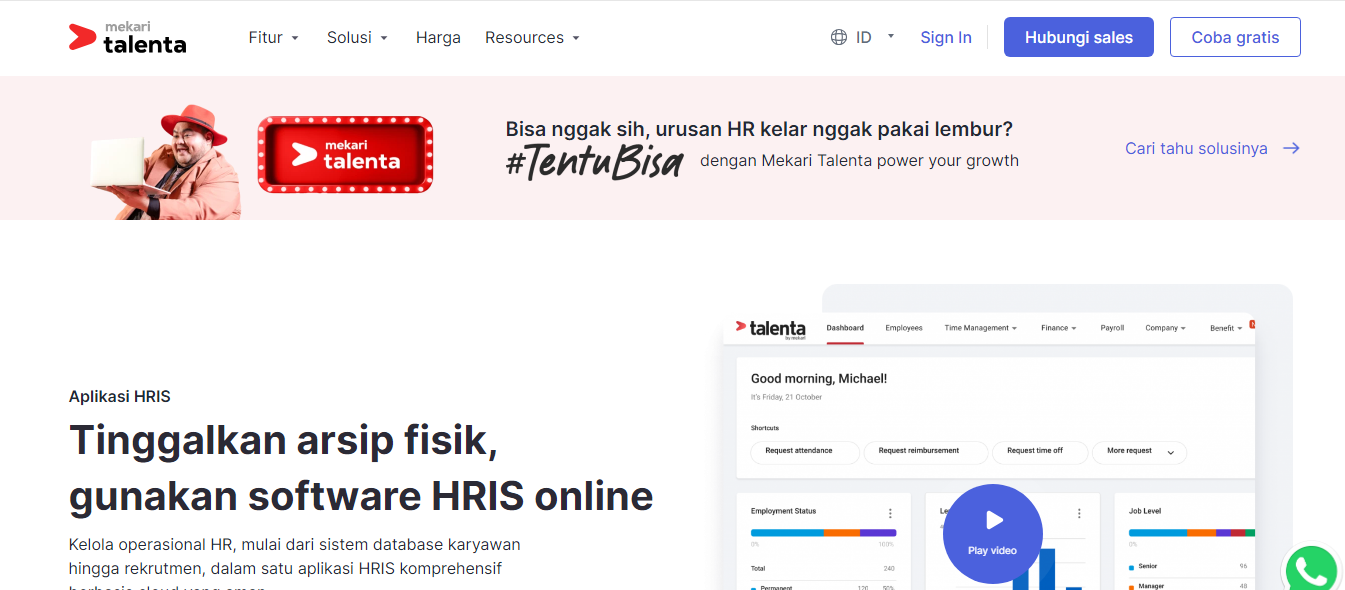Click the red Mekari Talenta banner badge
This screenshot has height=590, width=1345.
(345, 154)
